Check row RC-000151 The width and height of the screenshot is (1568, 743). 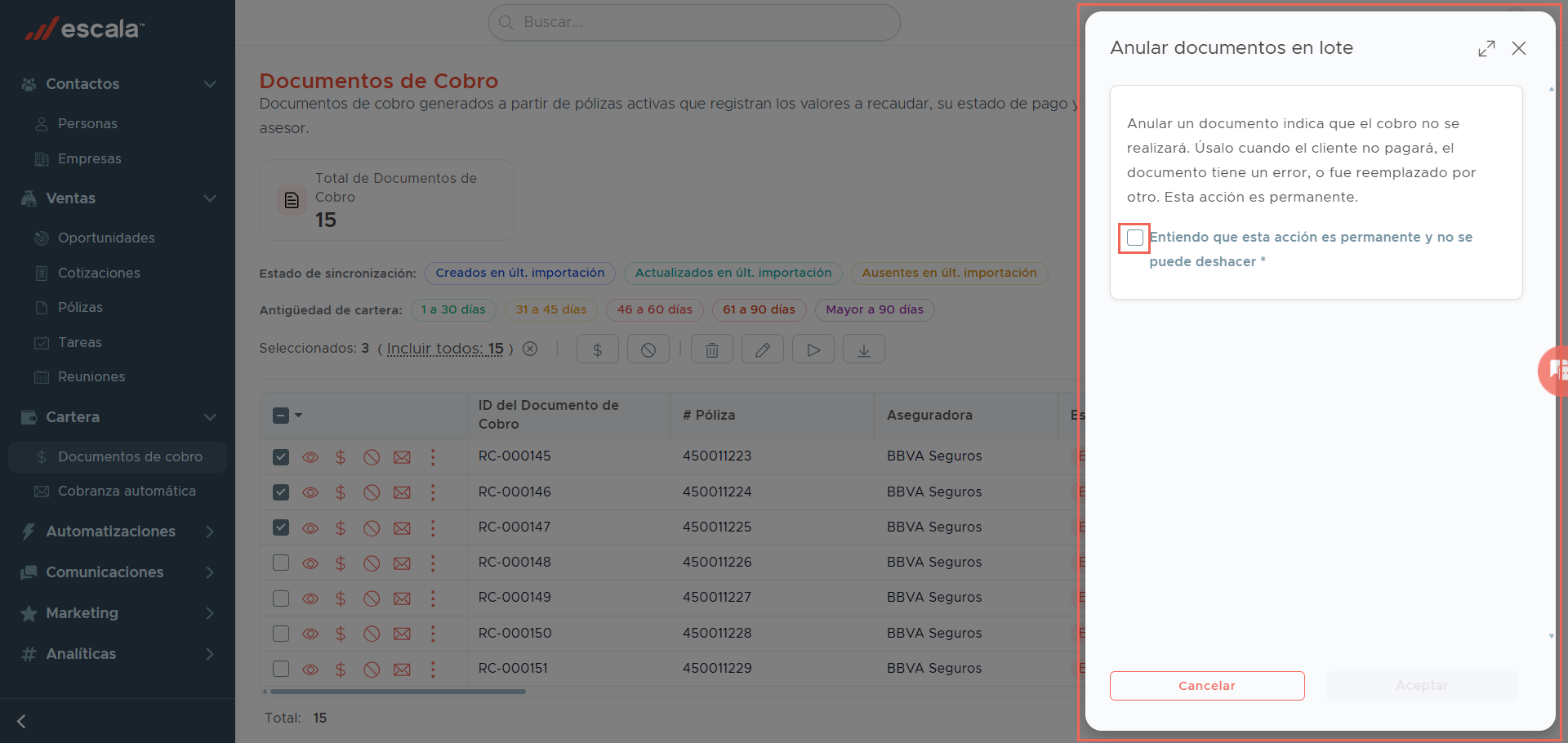[x=281, y=669]
